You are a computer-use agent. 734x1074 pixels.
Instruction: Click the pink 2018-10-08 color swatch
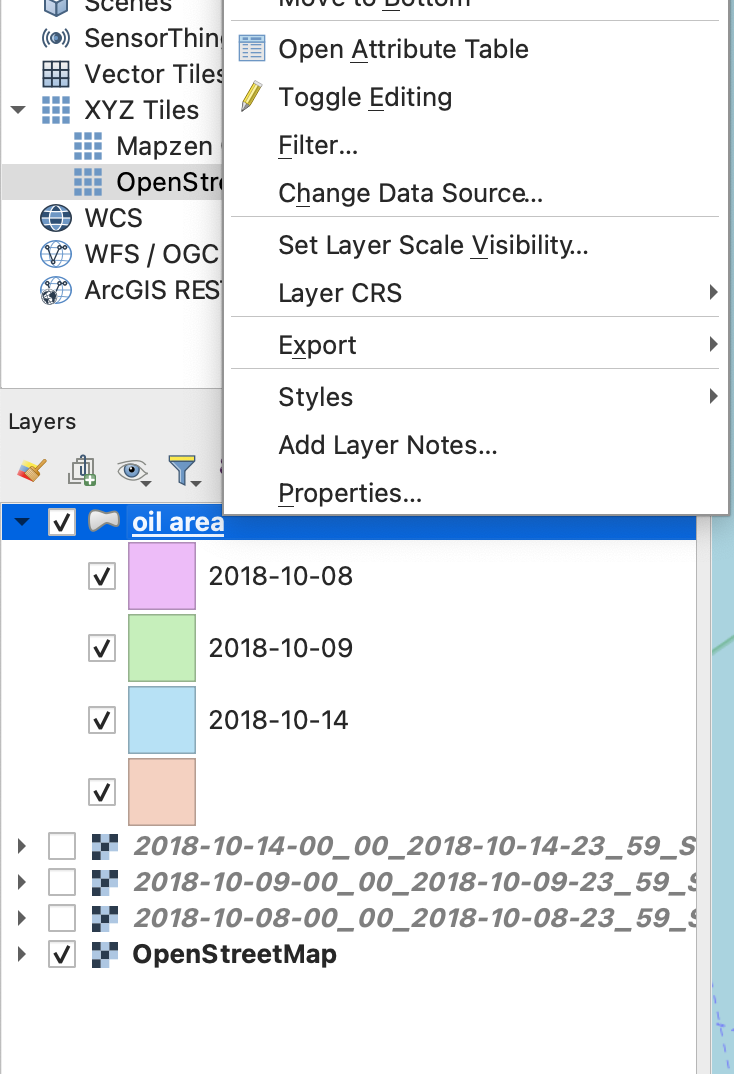coord(161,576)
